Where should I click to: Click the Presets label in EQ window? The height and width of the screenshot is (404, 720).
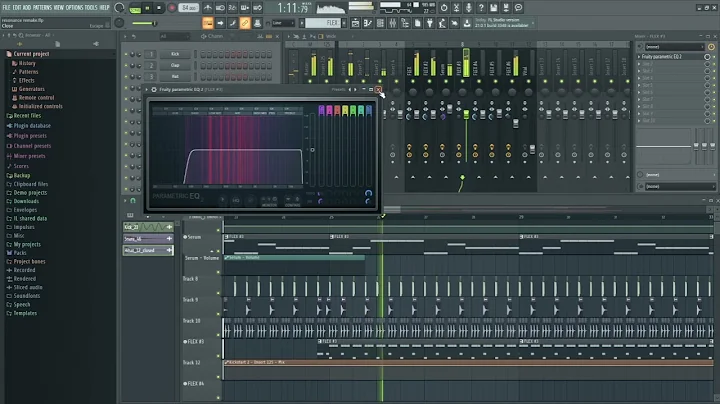tap(338, 90)
